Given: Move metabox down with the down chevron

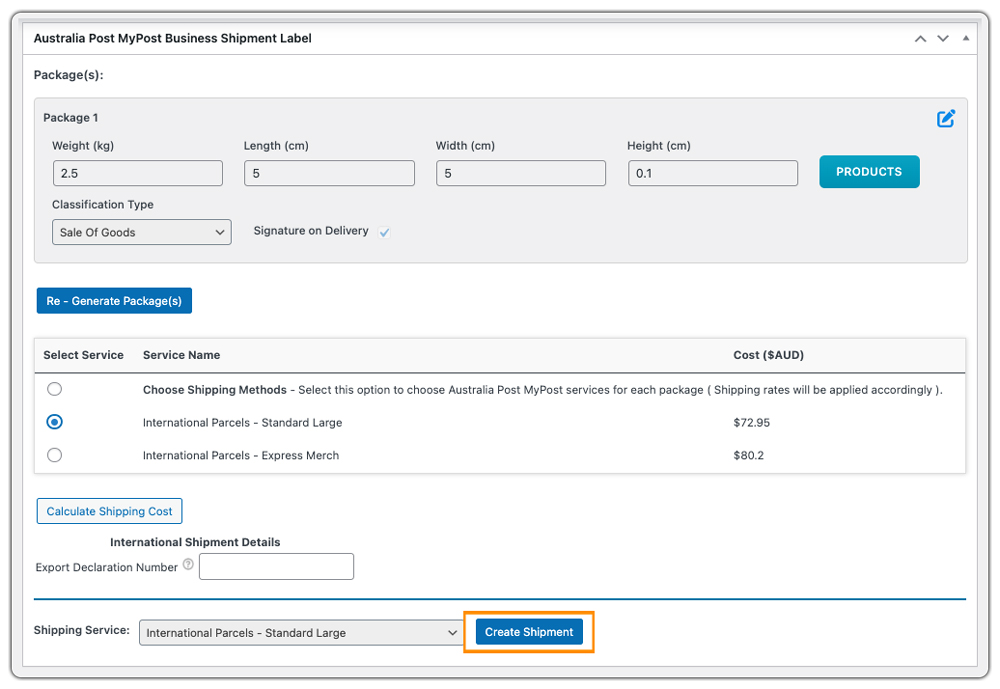Looking at the screenshot, I should pyautogui.click(x=943, y=39).
